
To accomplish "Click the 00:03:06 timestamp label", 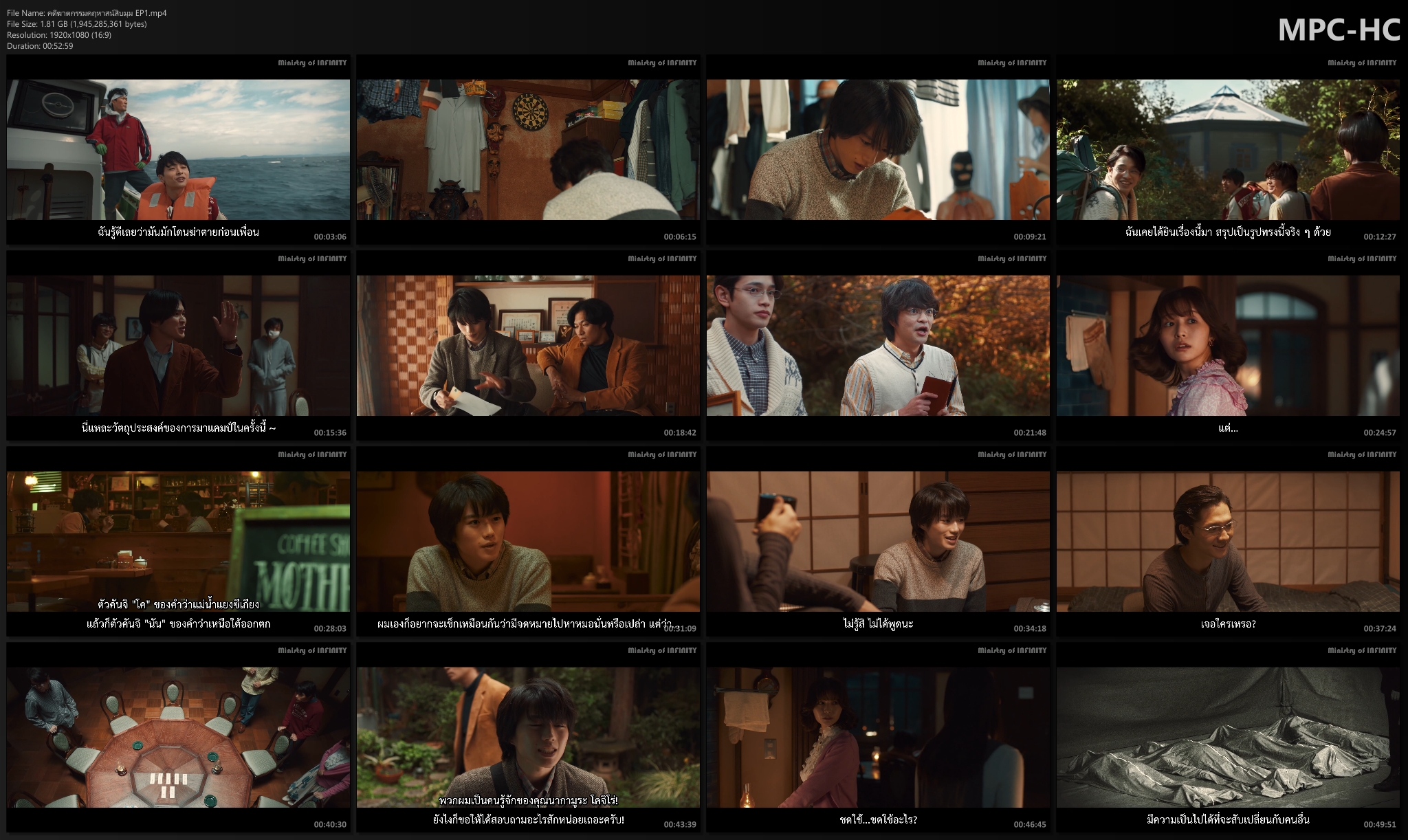I will tap(330, 236).
